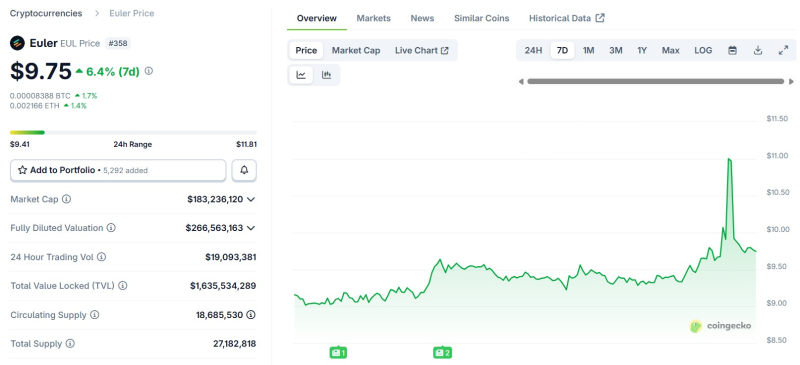
Task: Show Total Value Locked info icon
Action: (122, 286)
